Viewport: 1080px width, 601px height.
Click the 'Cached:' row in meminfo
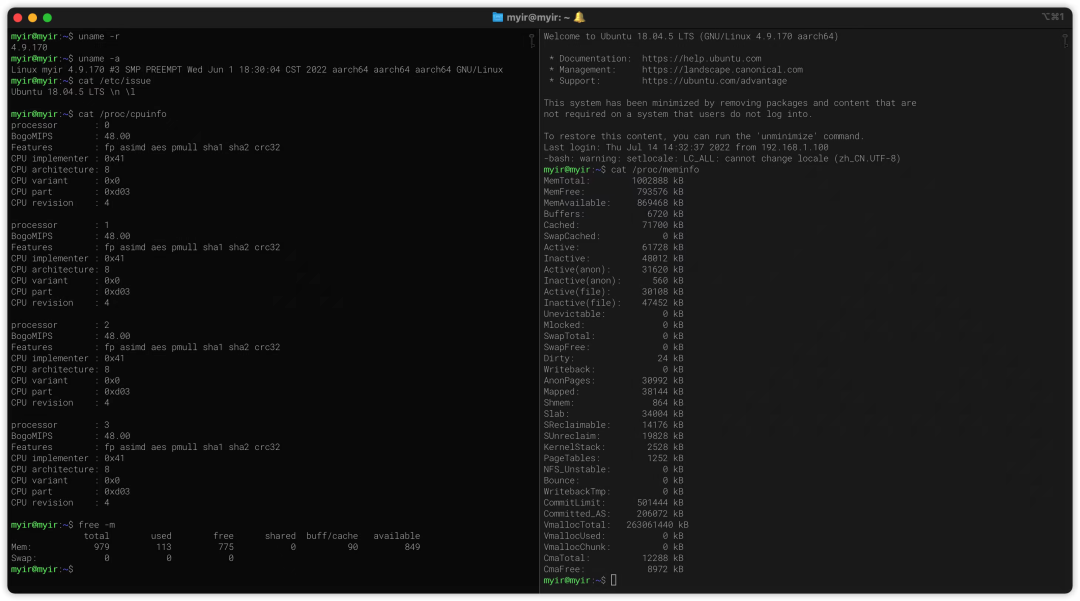pyautogui.click(x=613, y=225)
